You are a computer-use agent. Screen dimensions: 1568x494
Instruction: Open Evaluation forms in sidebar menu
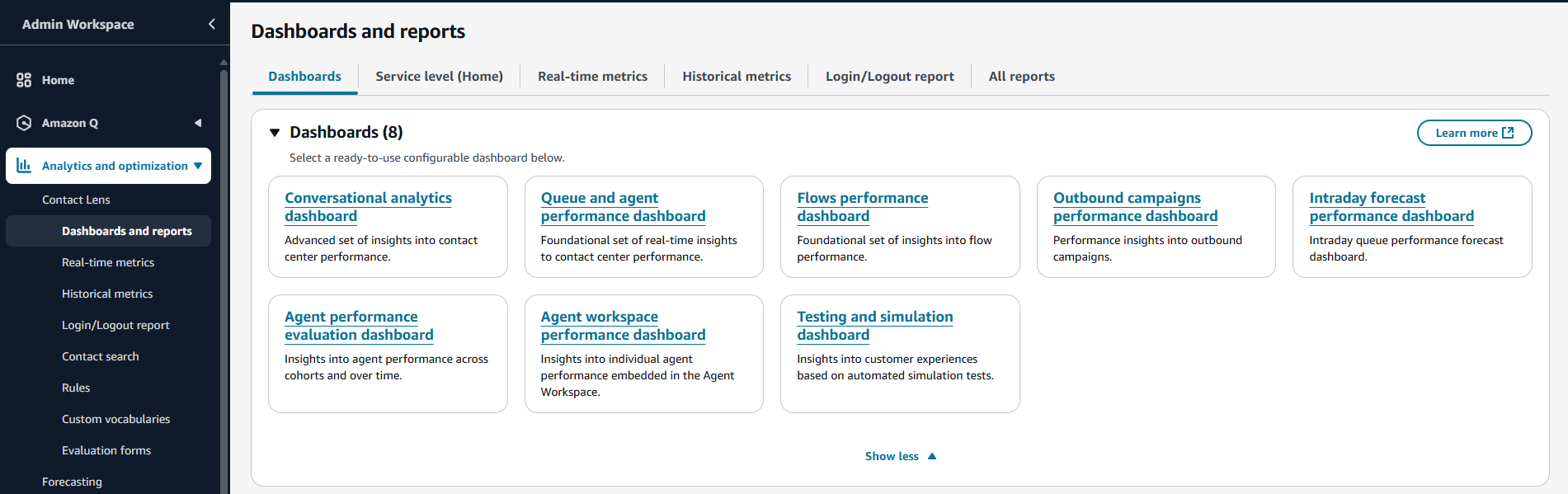[x=106, y=450]
